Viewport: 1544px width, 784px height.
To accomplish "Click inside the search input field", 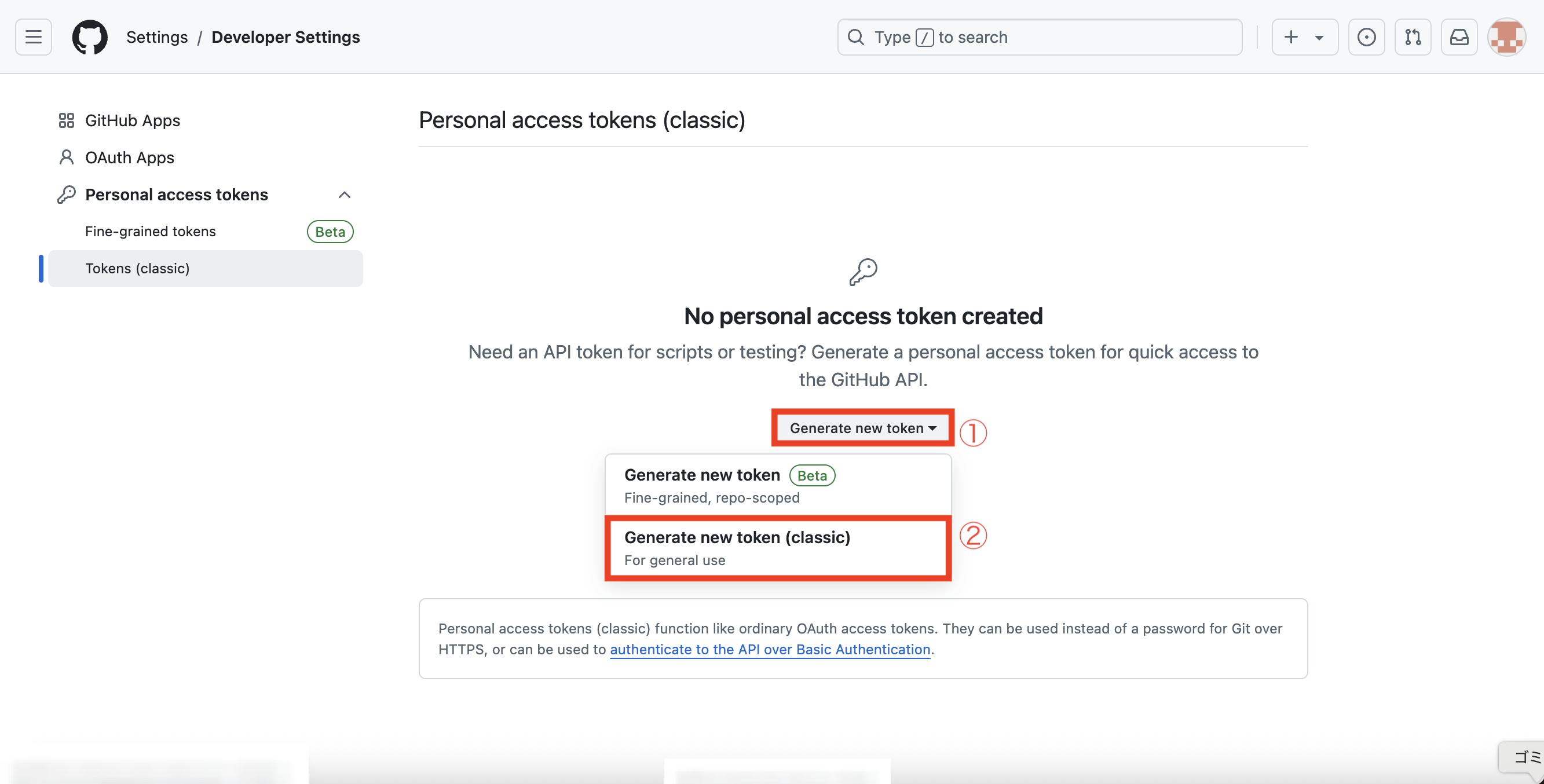I will pyautogui.click(x=1019, y=36).
